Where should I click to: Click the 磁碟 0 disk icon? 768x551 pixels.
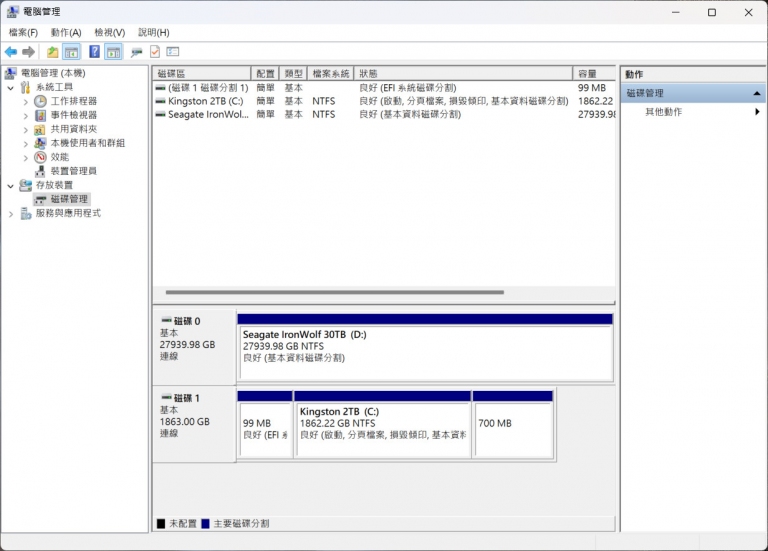[x=167, y=321]
